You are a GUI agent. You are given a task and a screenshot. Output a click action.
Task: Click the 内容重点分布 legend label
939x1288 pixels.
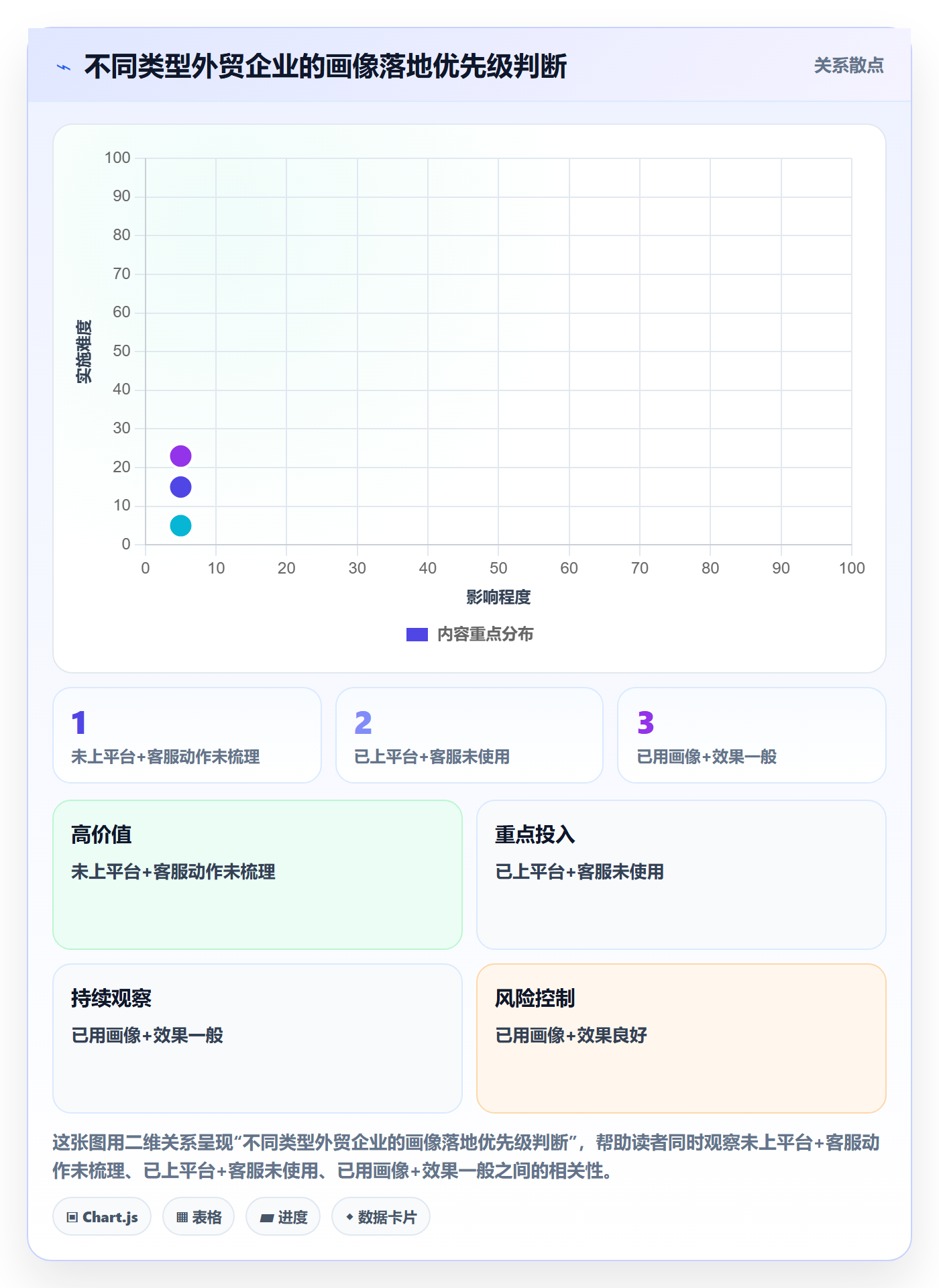point(485,635)
